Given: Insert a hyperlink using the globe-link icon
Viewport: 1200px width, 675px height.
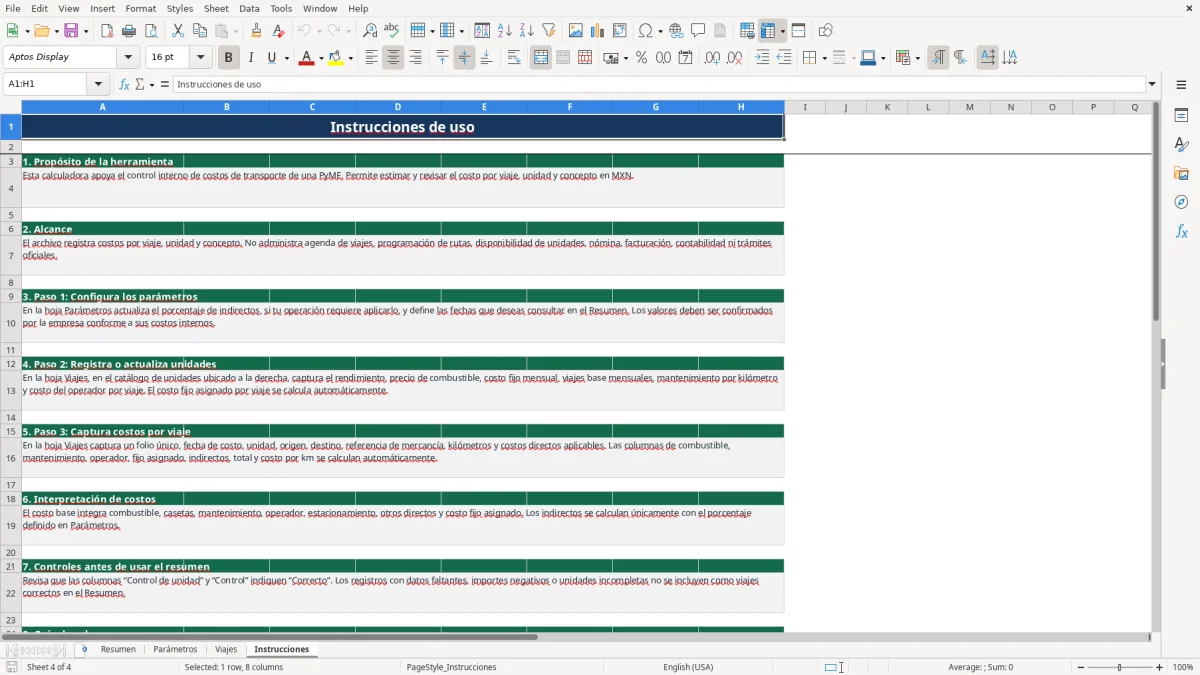Looking at the screenshot, I should click(x=676, y=31).
